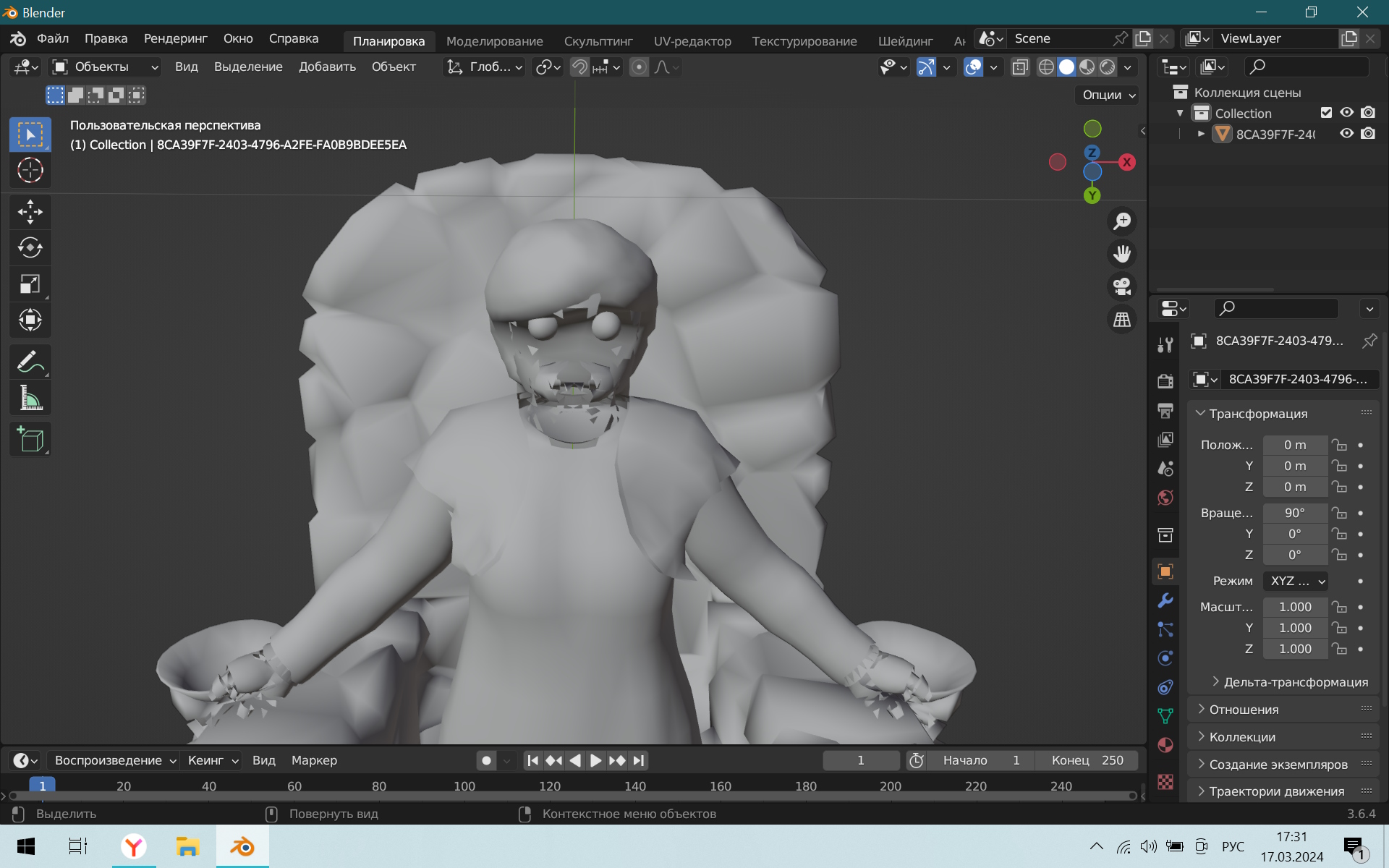The image size is (1389, 868).
Task: Choose the Measure ruler tool
Action: coord(30,398)
